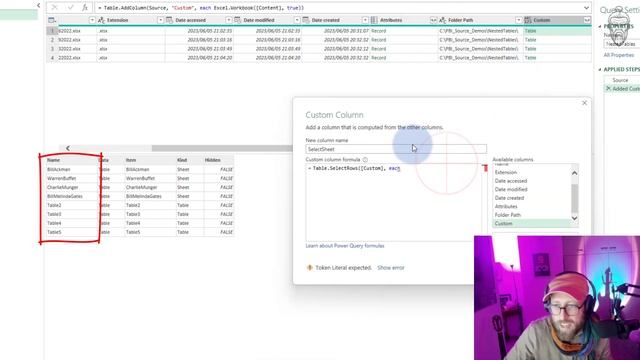Click WarrenBuffet cell in preview Name column
640x360 pixels.
61,178
